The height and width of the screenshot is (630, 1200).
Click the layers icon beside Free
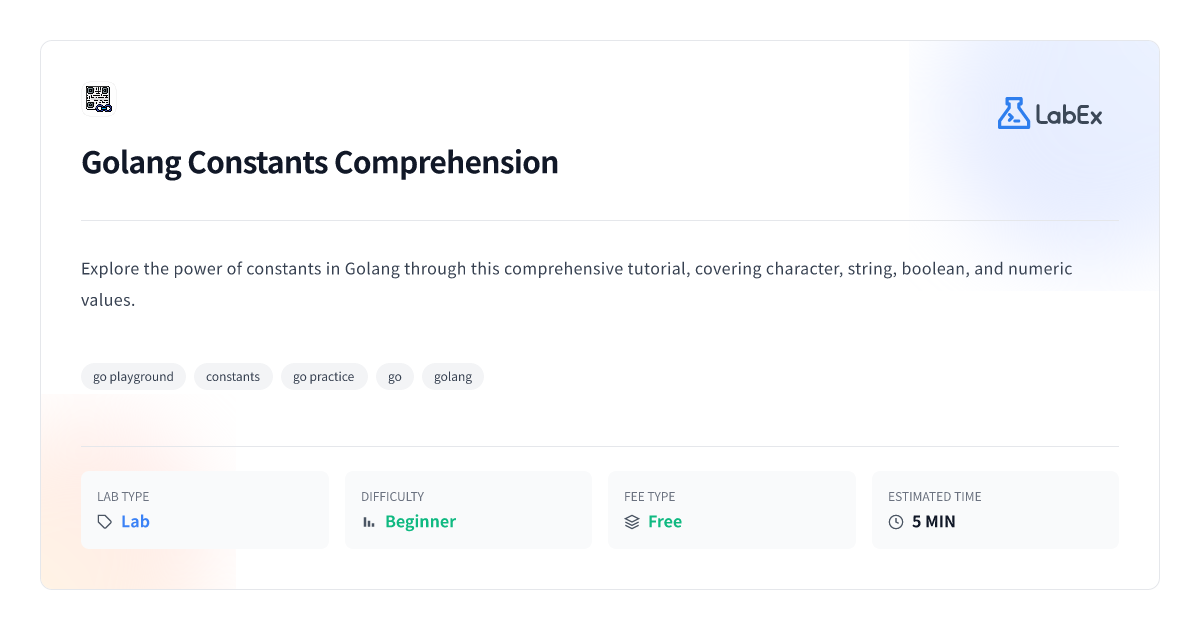pos(632,522)
